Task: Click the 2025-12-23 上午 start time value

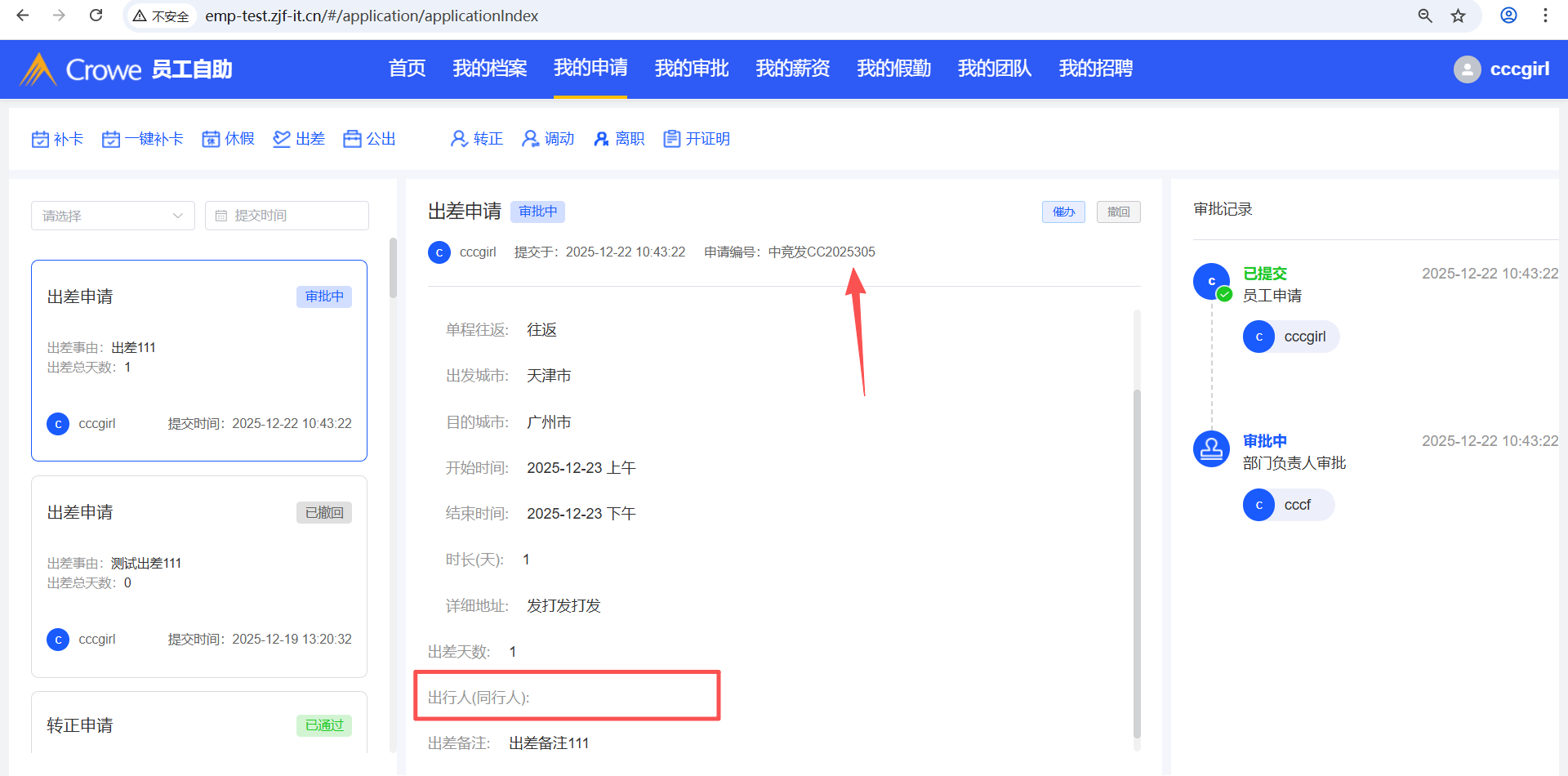Action: (x=581, y=468)
